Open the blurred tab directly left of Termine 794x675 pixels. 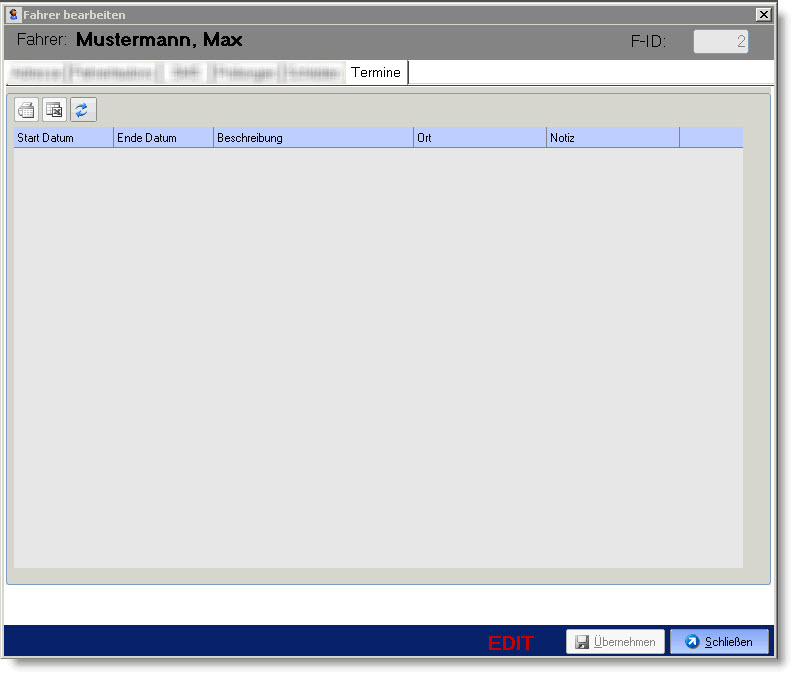coord(313,73)
